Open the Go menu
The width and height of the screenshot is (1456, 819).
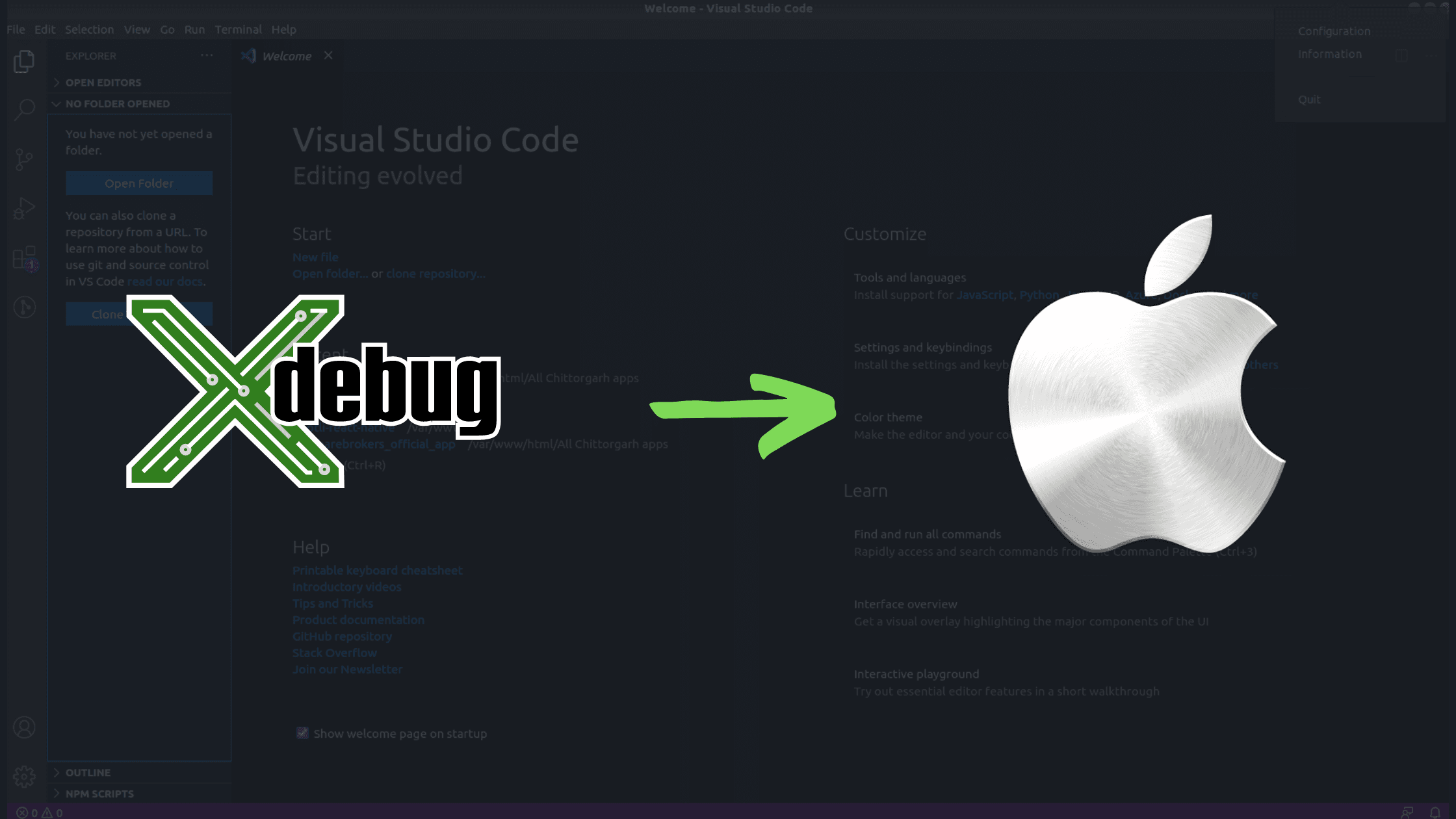tap(167, 29)
